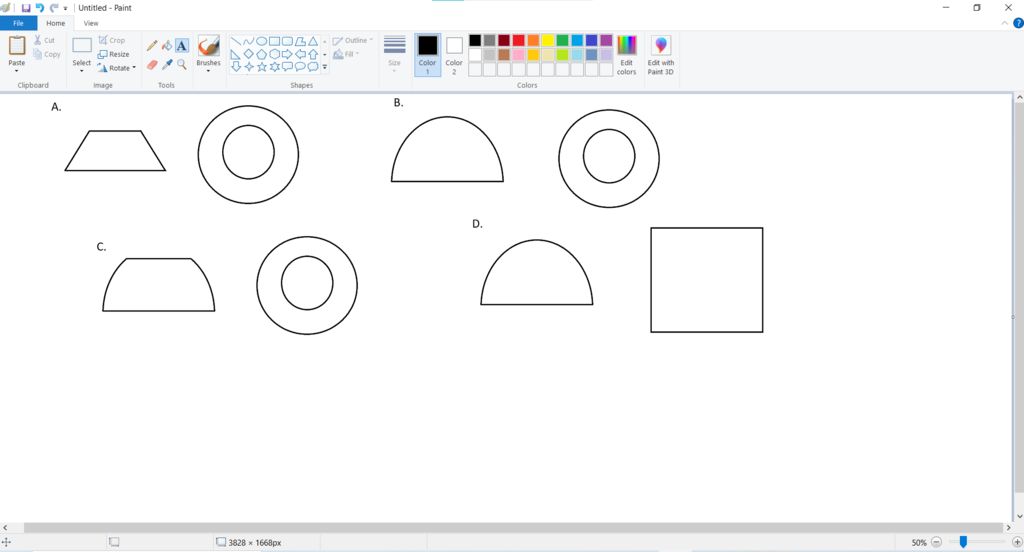The width and height of the screenshot is (1024, 552).
Task: Select the Magnifier tool
Action: [x=182, y=64]
